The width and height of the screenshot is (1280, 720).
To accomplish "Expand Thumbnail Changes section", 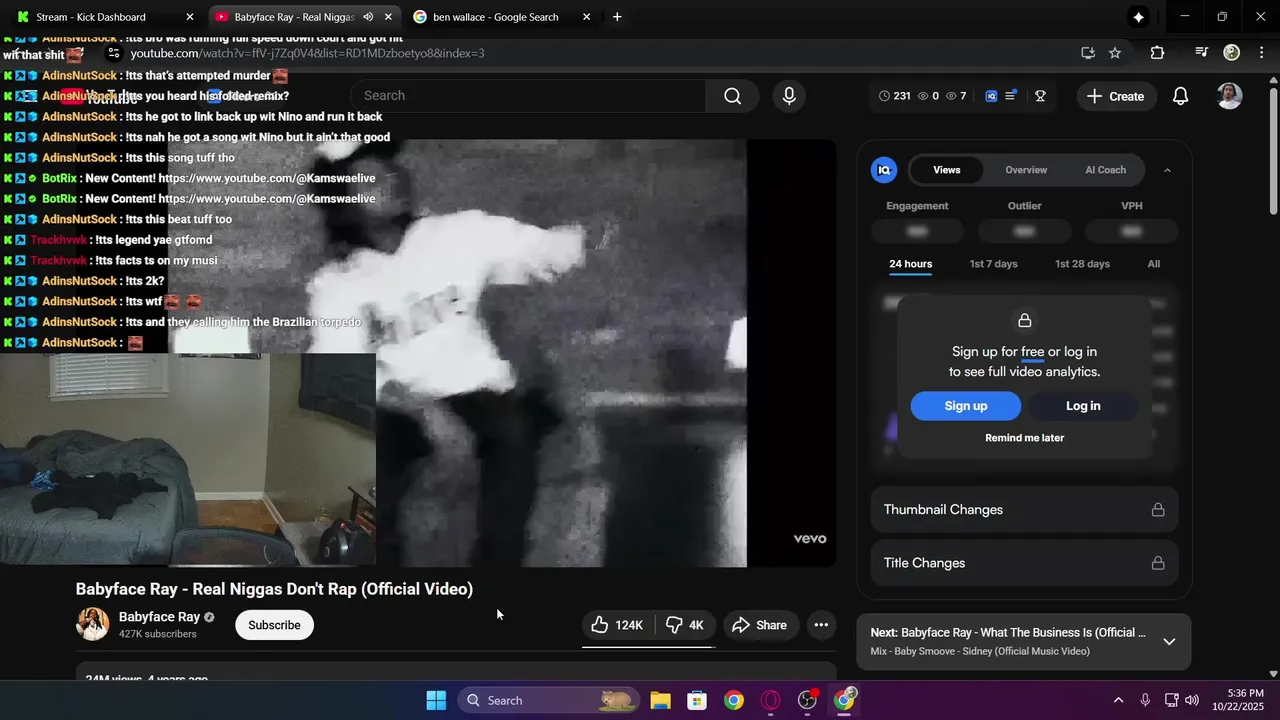I will tap(1024, 510).
